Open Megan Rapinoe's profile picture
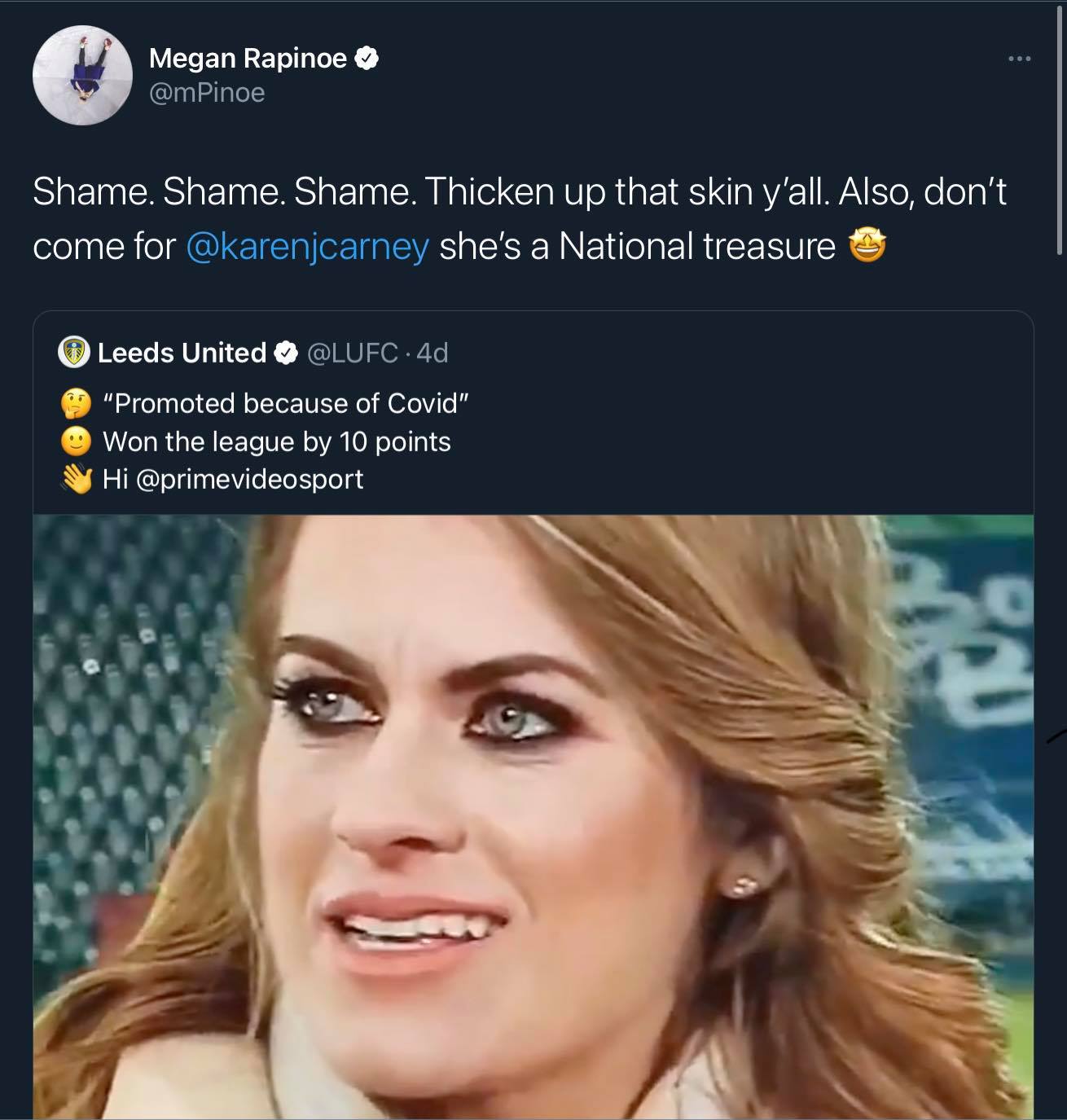1067x1120 pixels. click(82, 75)
